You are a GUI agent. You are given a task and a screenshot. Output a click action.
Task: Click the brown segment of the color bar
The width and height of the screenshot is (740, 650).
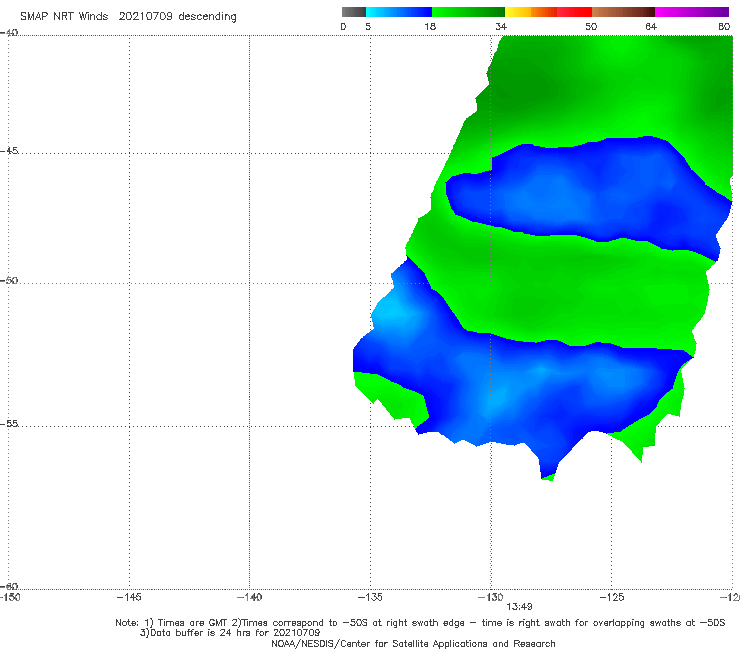(623, 12)
